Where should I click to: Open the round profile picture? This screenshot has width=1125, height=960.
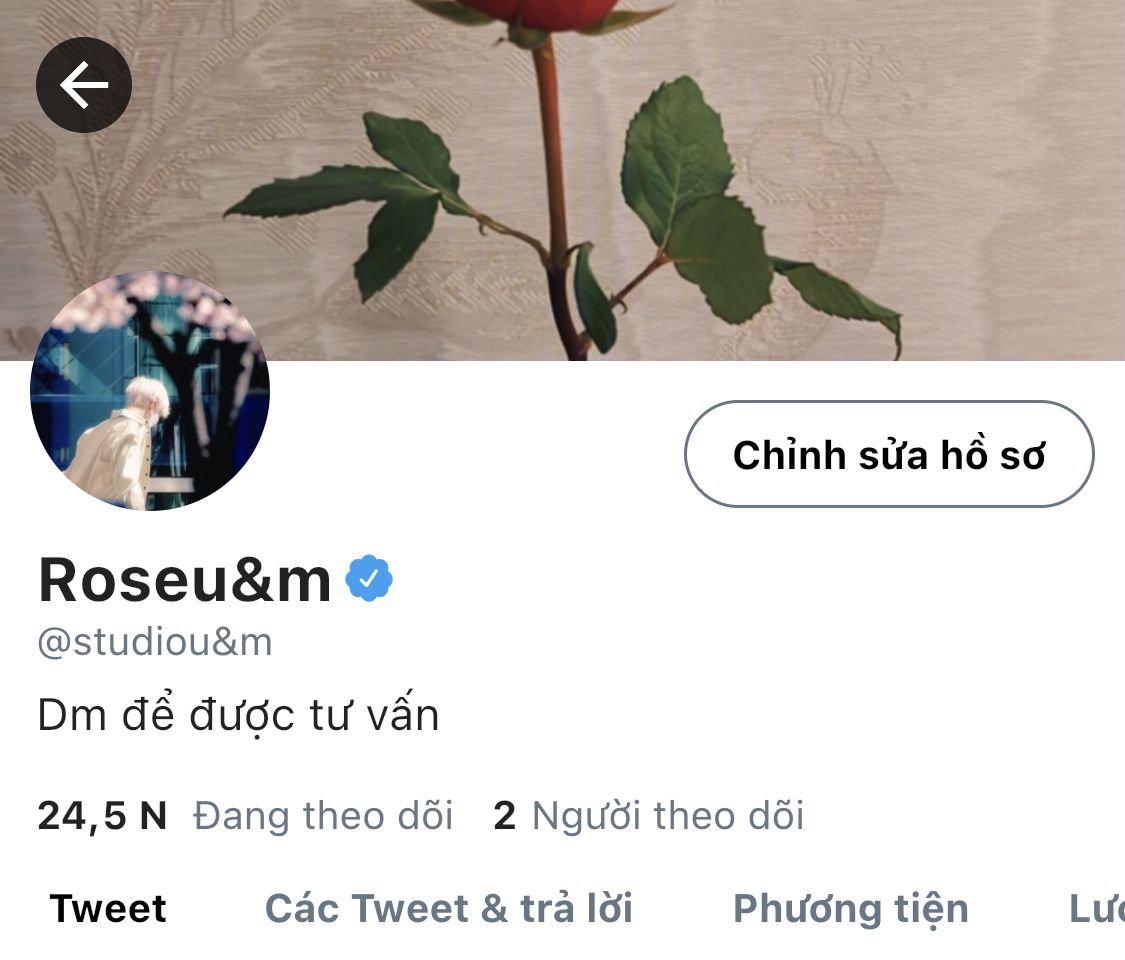(150, 391)
